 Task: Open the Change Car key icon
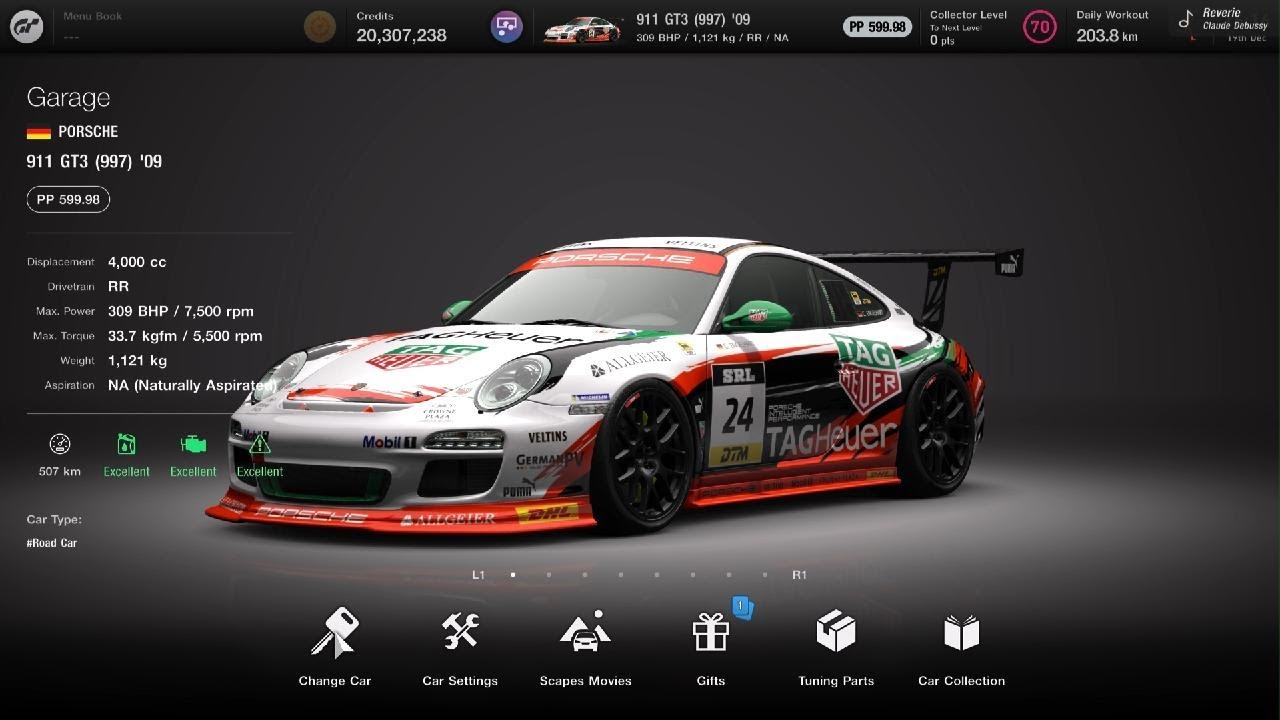[334, 633]
